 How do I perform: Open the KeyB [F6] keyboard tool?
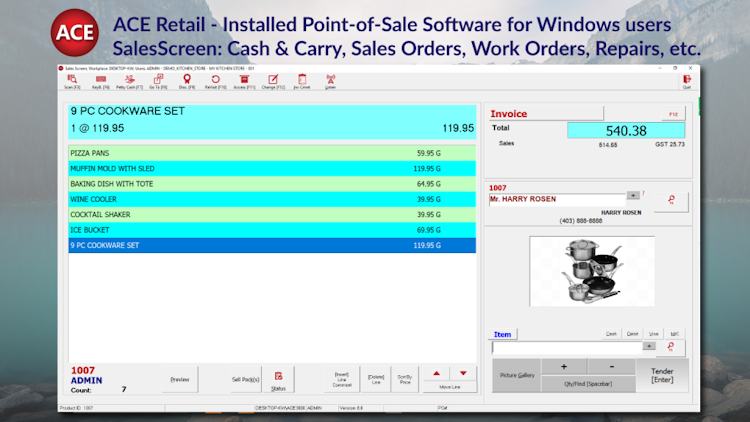100,82
